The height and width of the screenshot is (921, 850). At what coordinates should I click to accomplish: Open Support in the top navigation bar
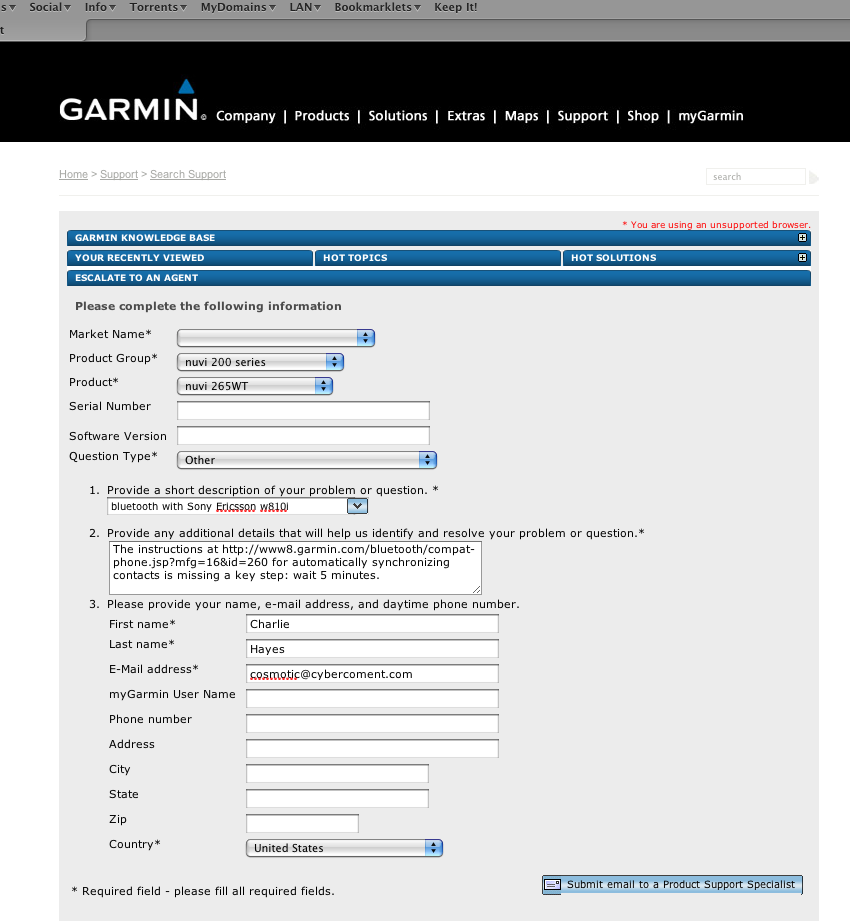tap(582, 116)
